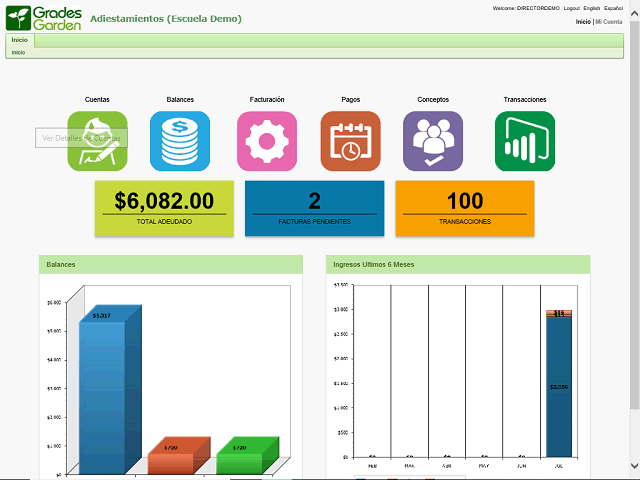640x480 pixels.
Task: Click the Total Adeudado yellow tile
Action: tap(164, 208)
